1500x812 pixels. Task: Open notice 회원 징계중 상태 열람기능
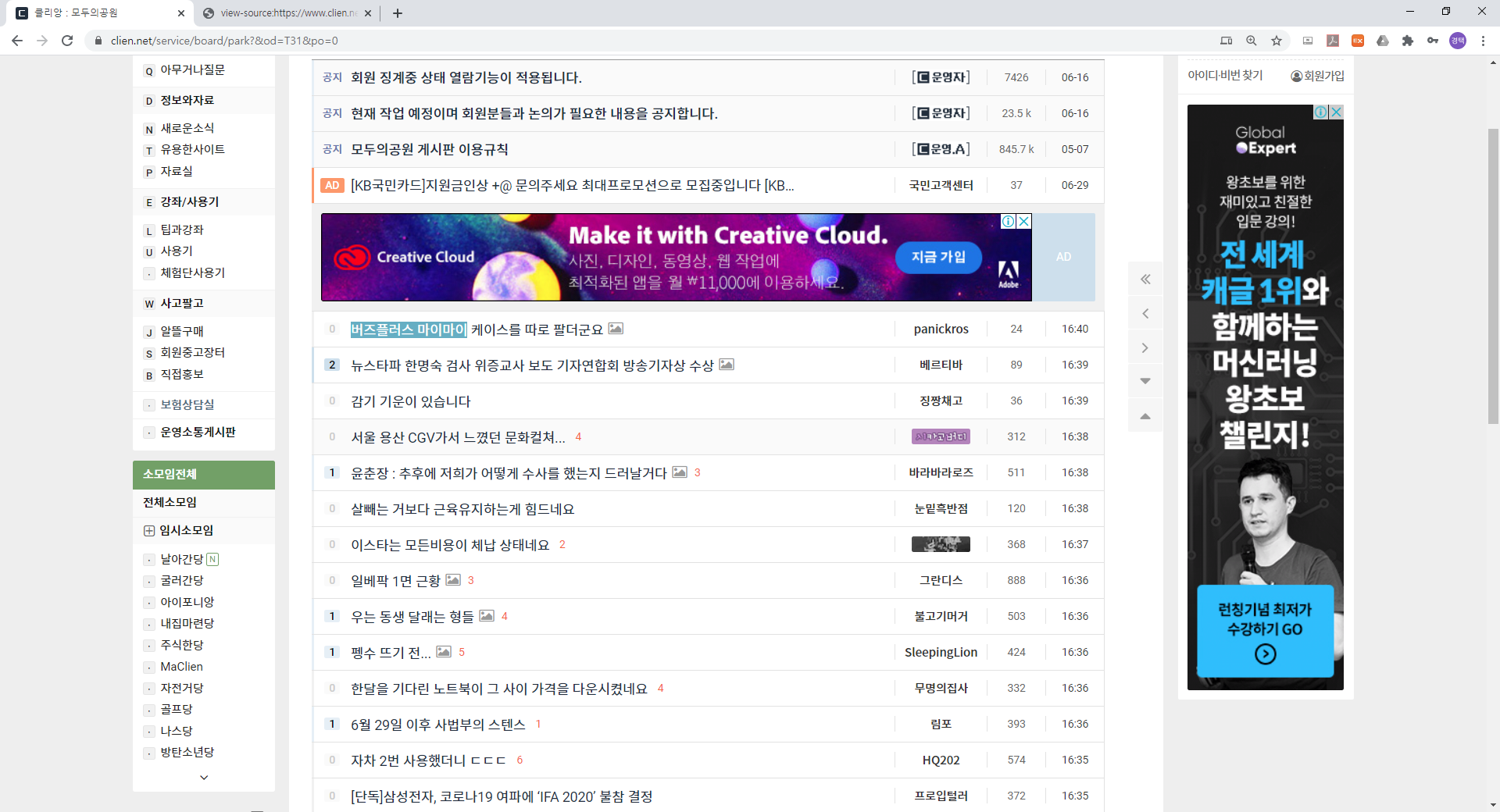[x=466, y=77]
